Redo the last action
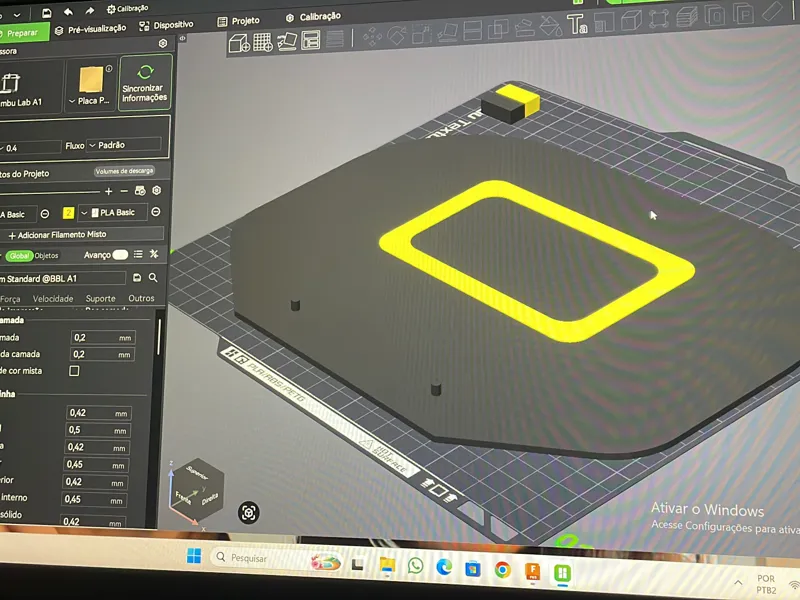The image size is (800, 600). [x=90, y=11]
